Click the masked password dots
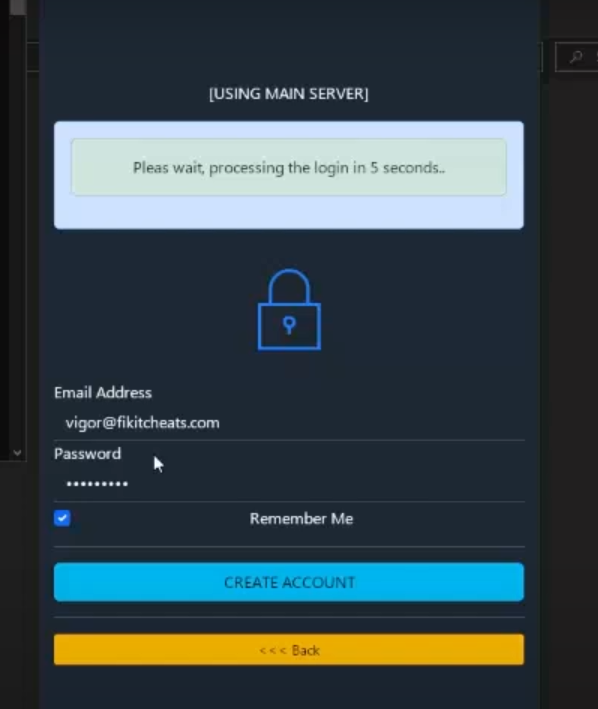The image size is (598, 709). (x=97, y=484)
